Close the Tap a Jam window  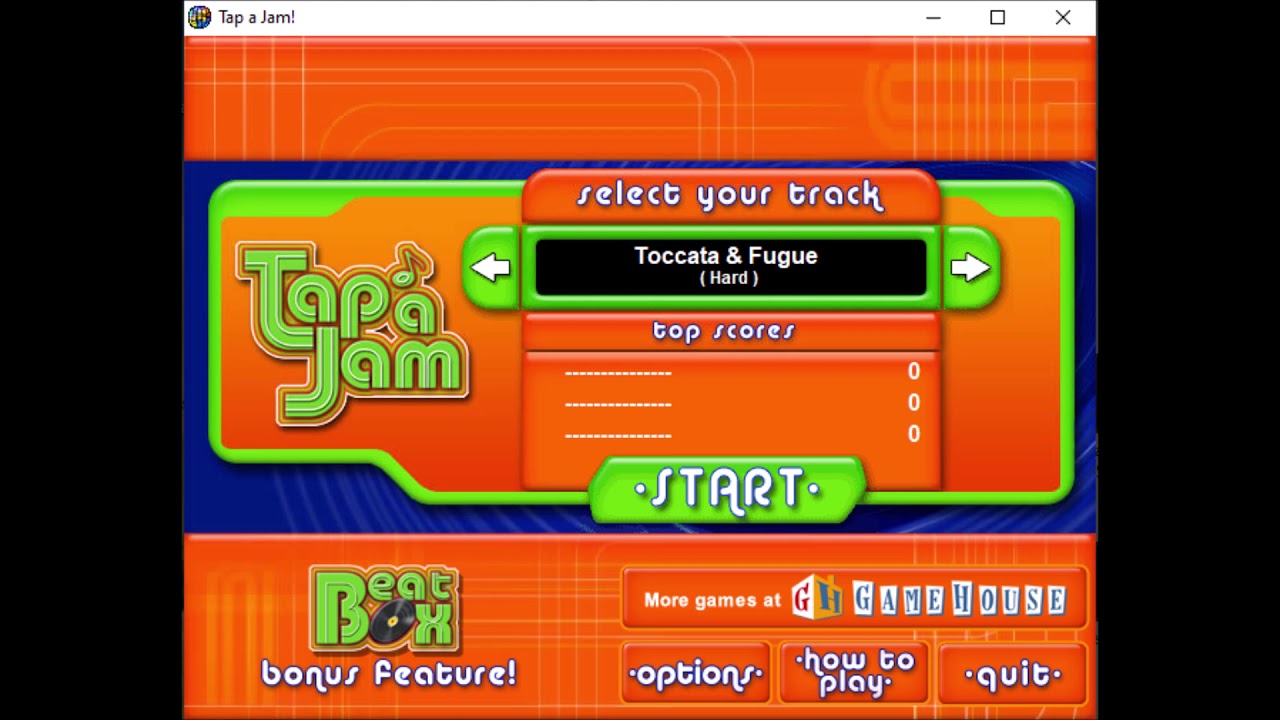click(x=1063, y=17)
